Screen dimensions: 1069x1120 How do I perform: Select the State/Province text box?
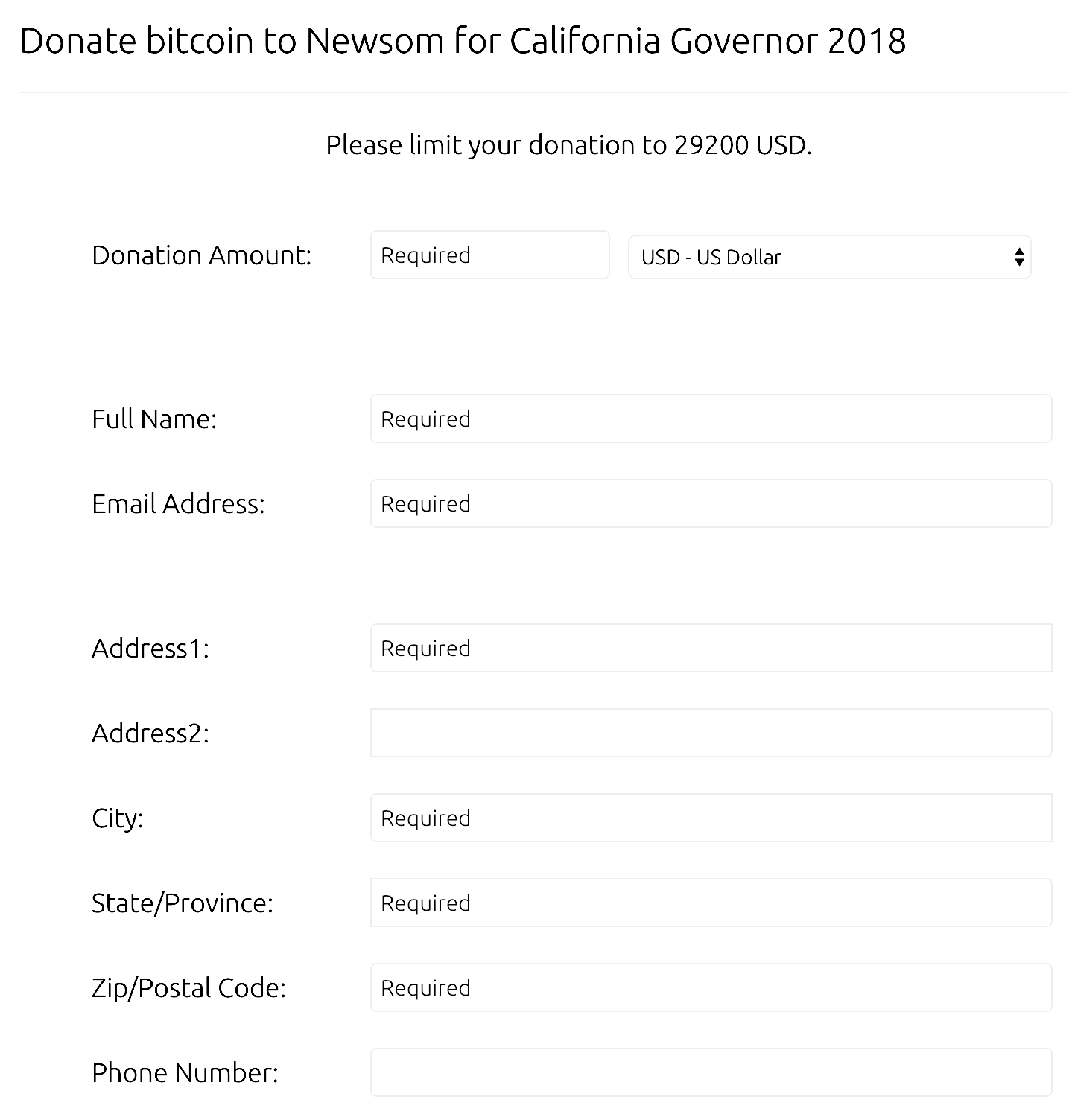coord(711,903)
